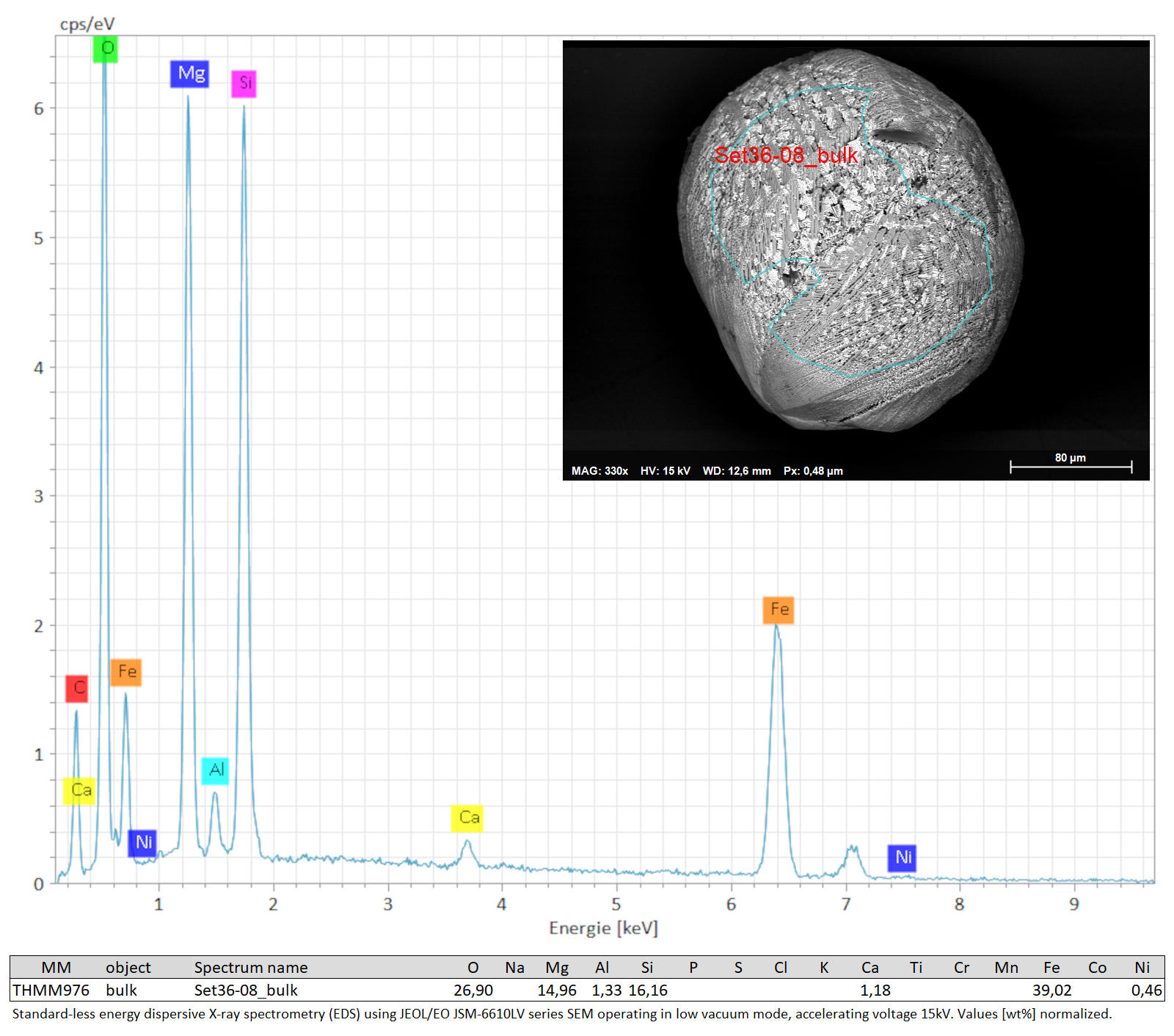This screenshot has height=1036, width=1174.
Task: Select the Al value 1,33
Action: [607, 991]
